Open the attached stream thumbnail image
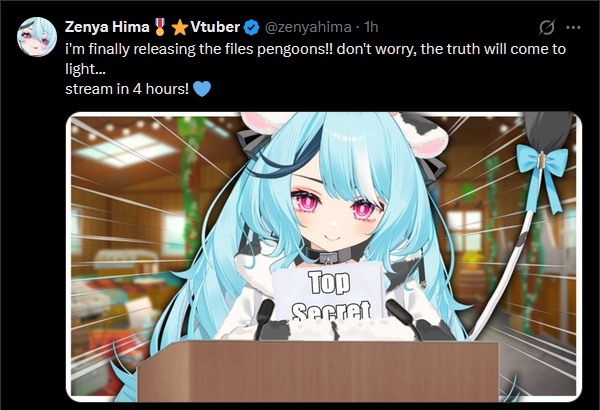The width and height of the screenshot is (600, 410). (324, 257)
